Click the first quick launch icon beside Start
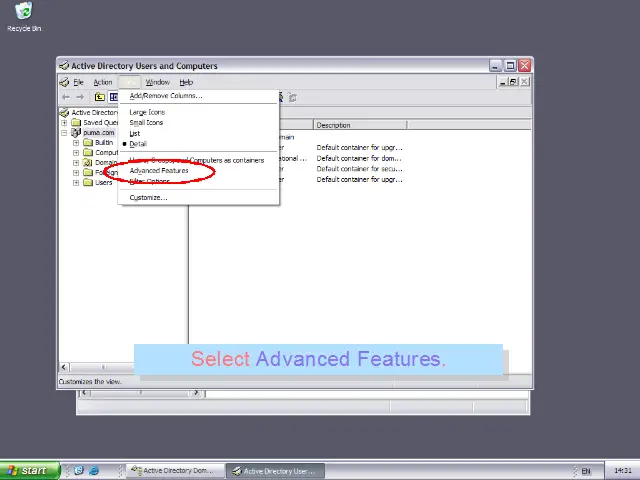The width and height of the screenshot is (640, 480). pyautogui.click(x=79, y=471)
